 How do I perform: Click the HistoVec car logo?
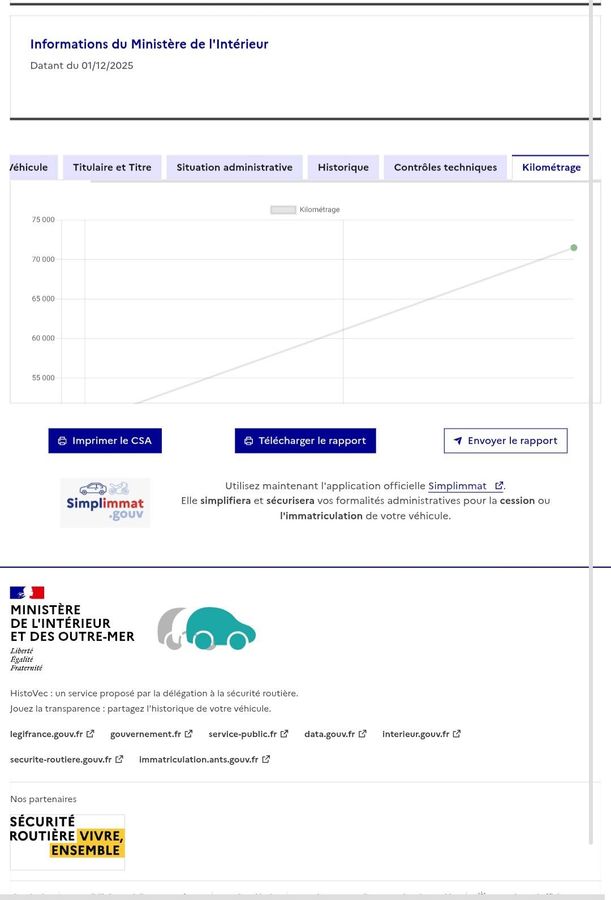pos(206,629)
